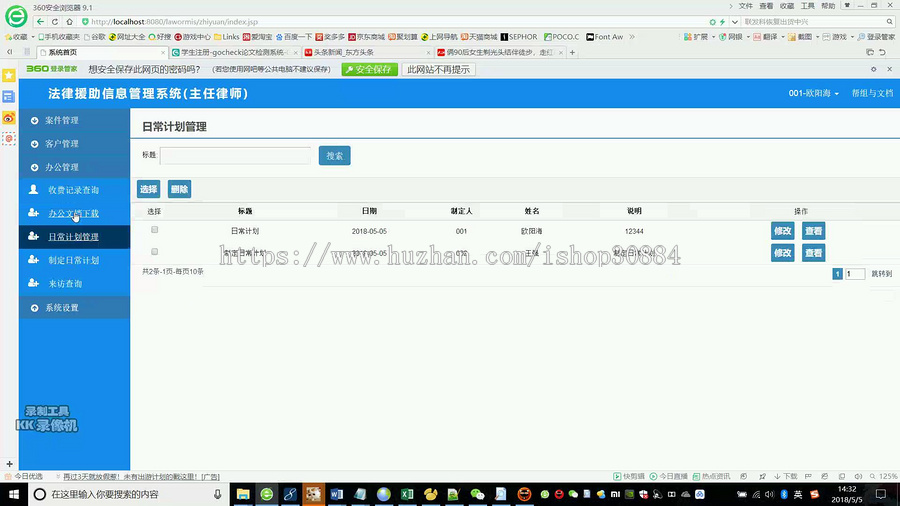Open 收费记录查询 in the sidebar
Screen dimensions: 900x506
coord(75,190)
